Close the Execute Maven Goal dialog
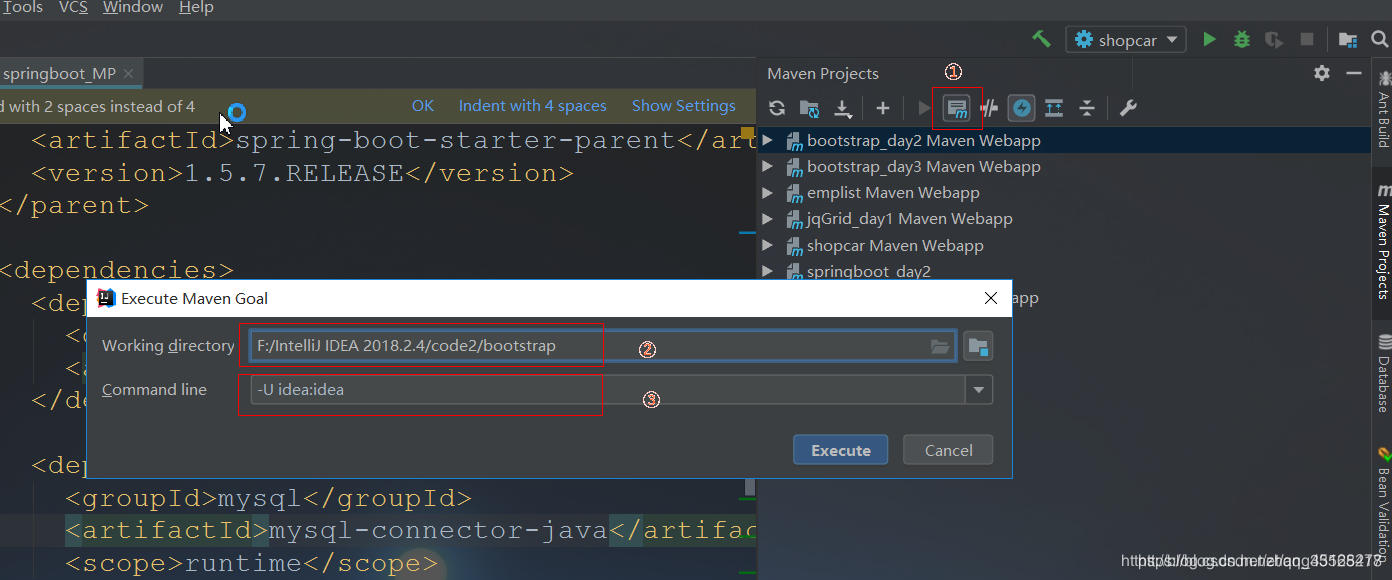 point(990,298)
